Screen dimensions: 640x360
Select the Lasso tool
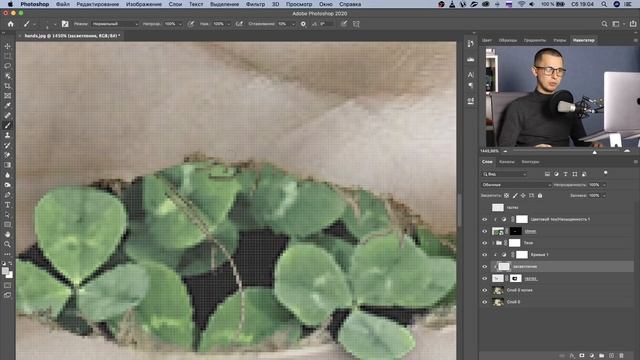(7, 66)
